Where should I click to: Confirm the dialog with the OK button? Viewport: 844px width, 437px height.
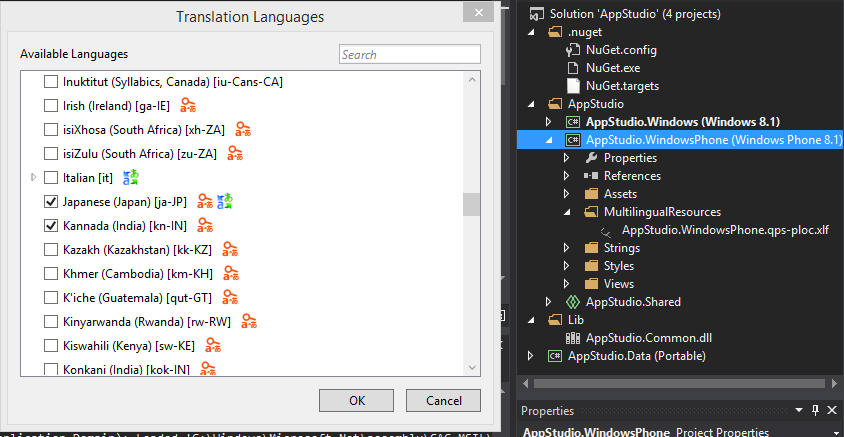pos(356,400)
